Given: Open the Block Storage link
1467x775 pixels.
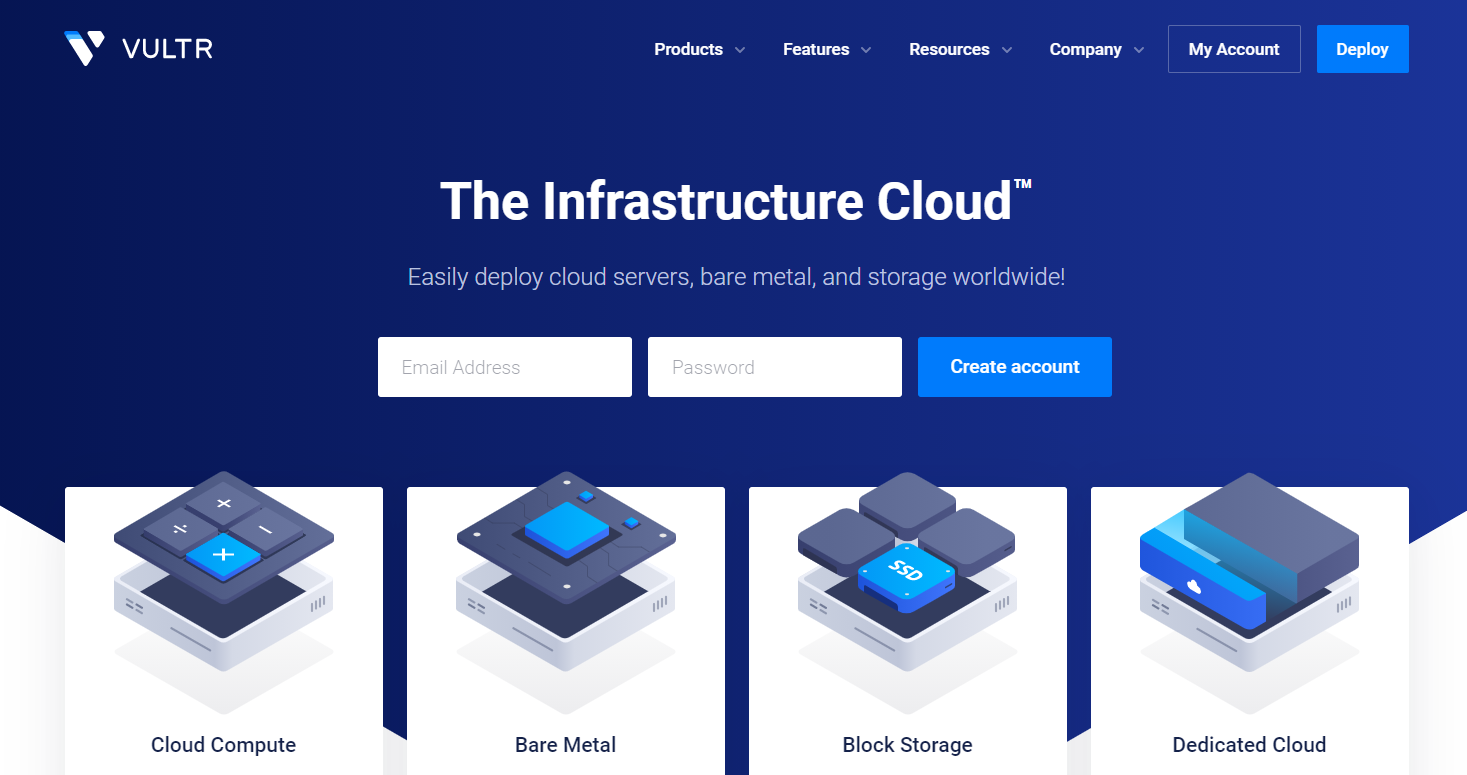Looking at the screenshot, I should pyautogui.click(x=908, y=745).
